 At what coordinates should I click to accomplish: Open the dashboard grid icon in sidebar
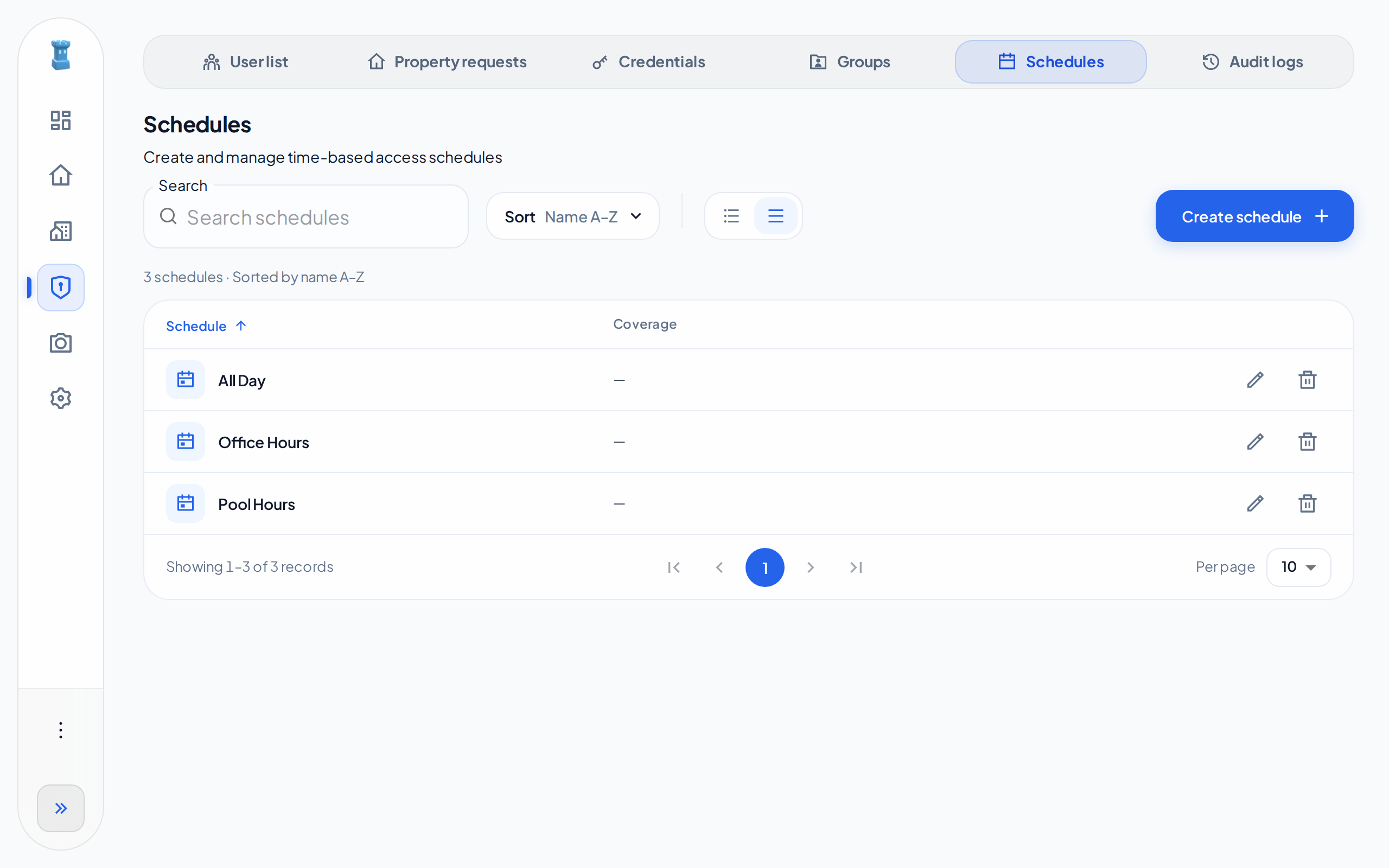pos(60,120)
